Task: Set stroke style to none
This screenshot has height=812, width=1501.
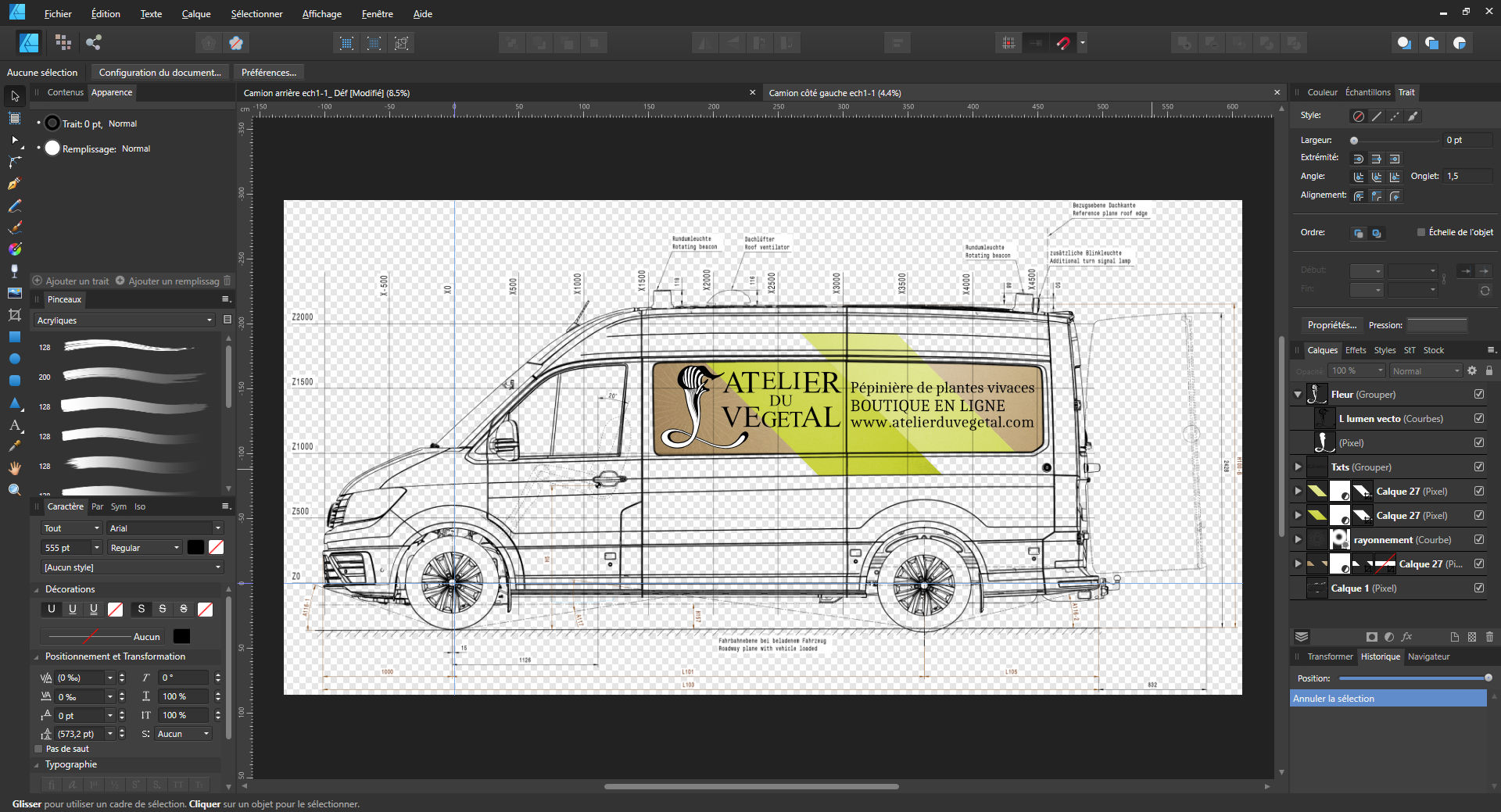Action: pyautogui.click(x=1359, y=116)
